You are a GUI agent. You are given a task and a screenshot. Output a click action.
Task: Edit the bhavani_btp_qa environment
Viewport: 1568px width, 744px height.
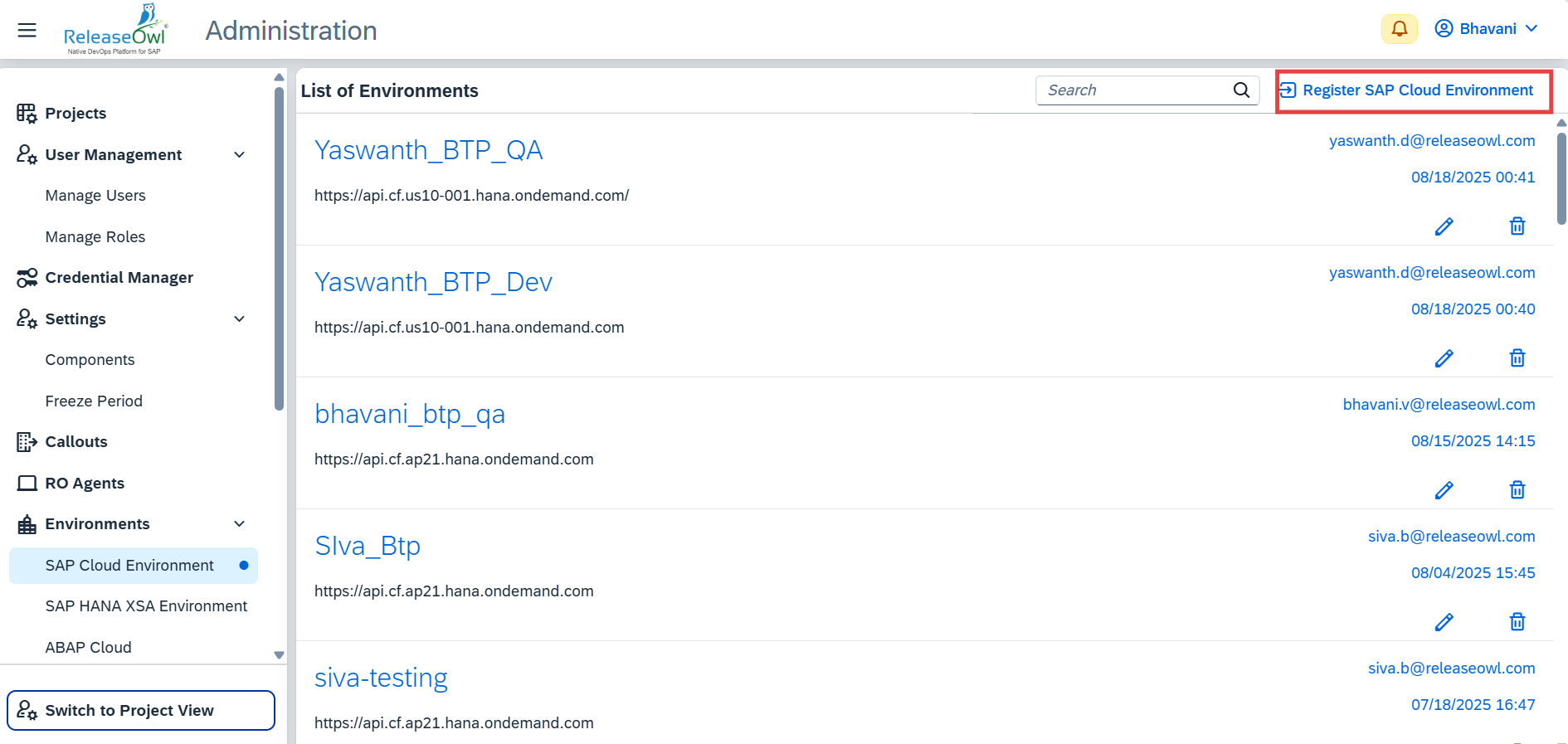coord(1444,490)
